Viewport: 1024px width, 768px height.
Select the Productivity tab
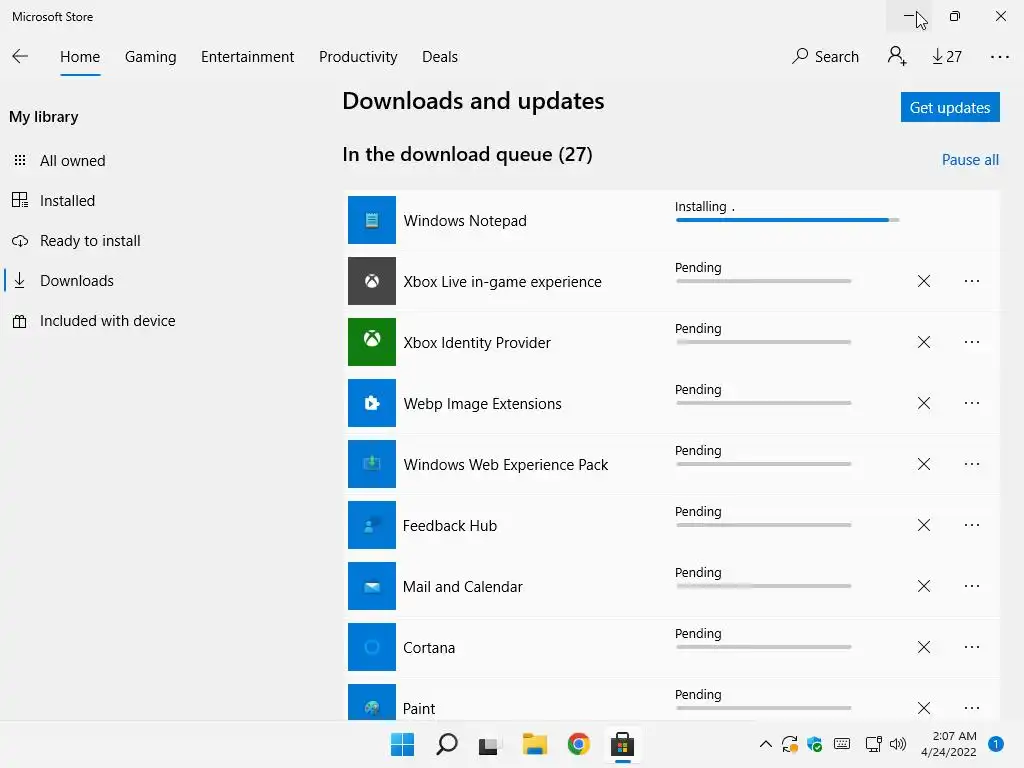[x=358, y=57]
